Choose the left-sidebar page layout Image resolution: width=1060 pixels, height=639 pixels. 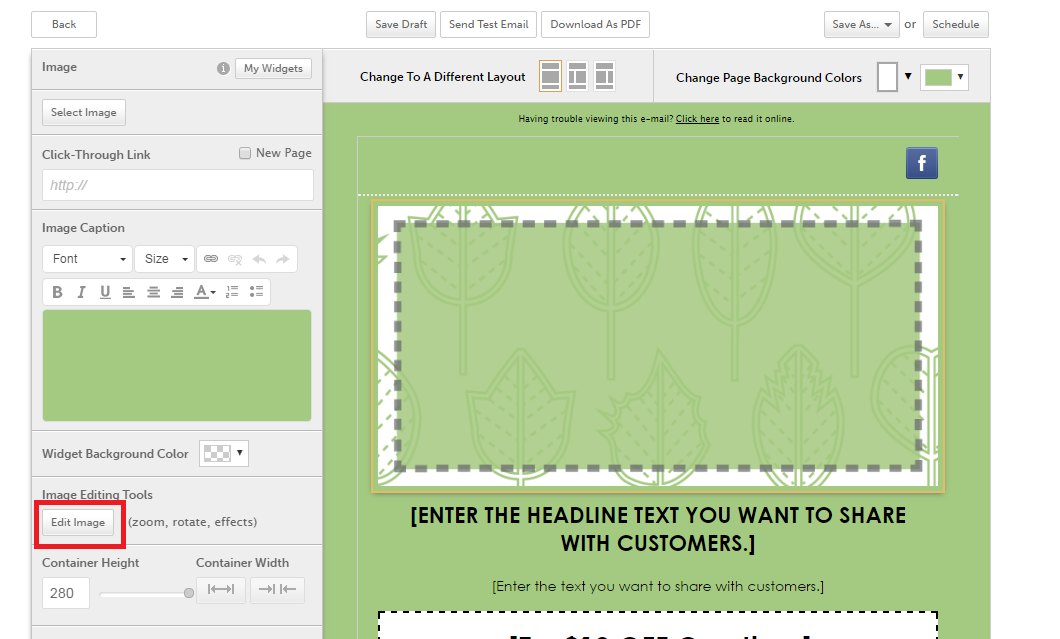578,76
